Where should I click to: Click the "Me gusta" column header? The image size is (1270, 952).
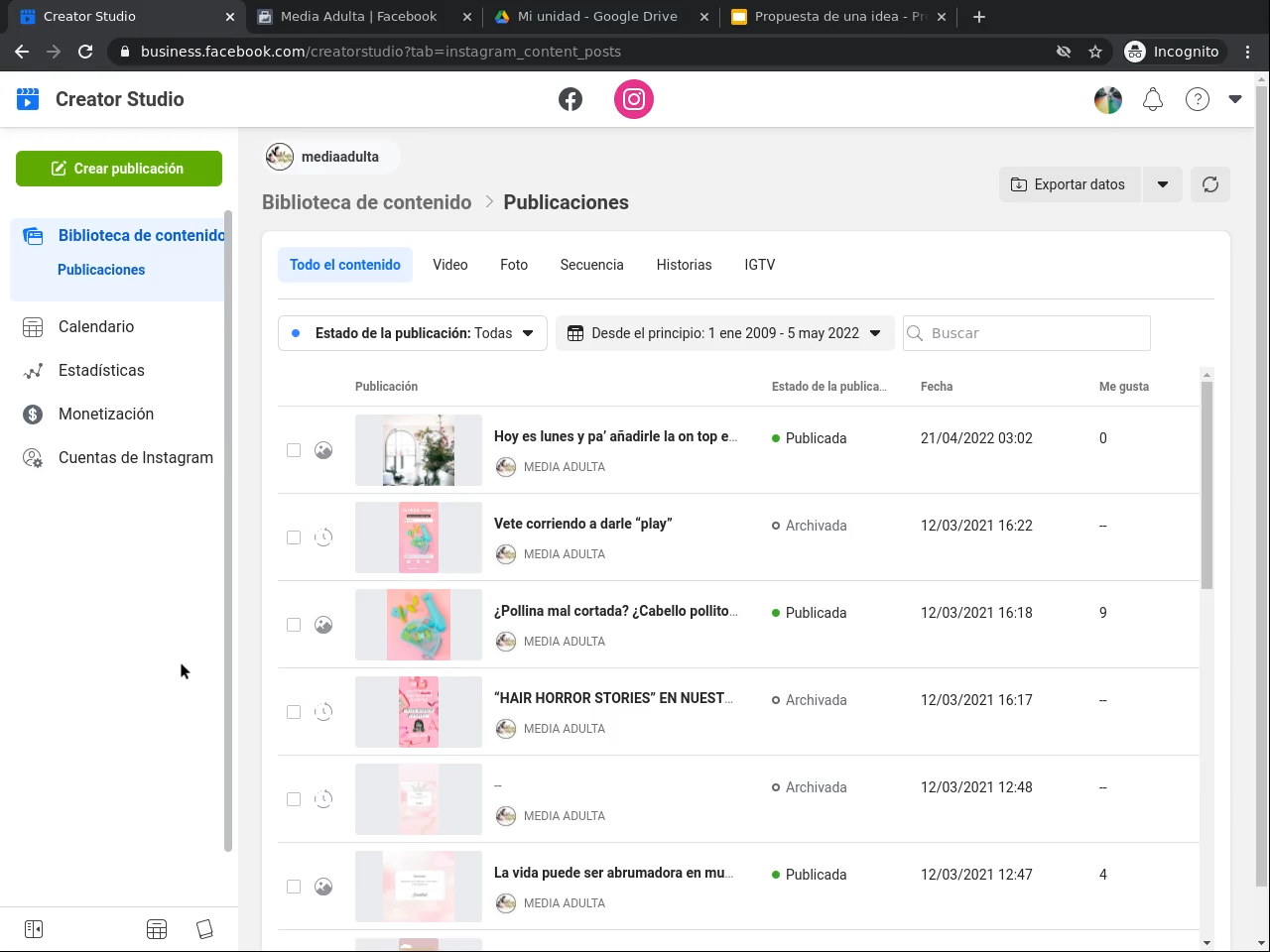[1124, 387]
